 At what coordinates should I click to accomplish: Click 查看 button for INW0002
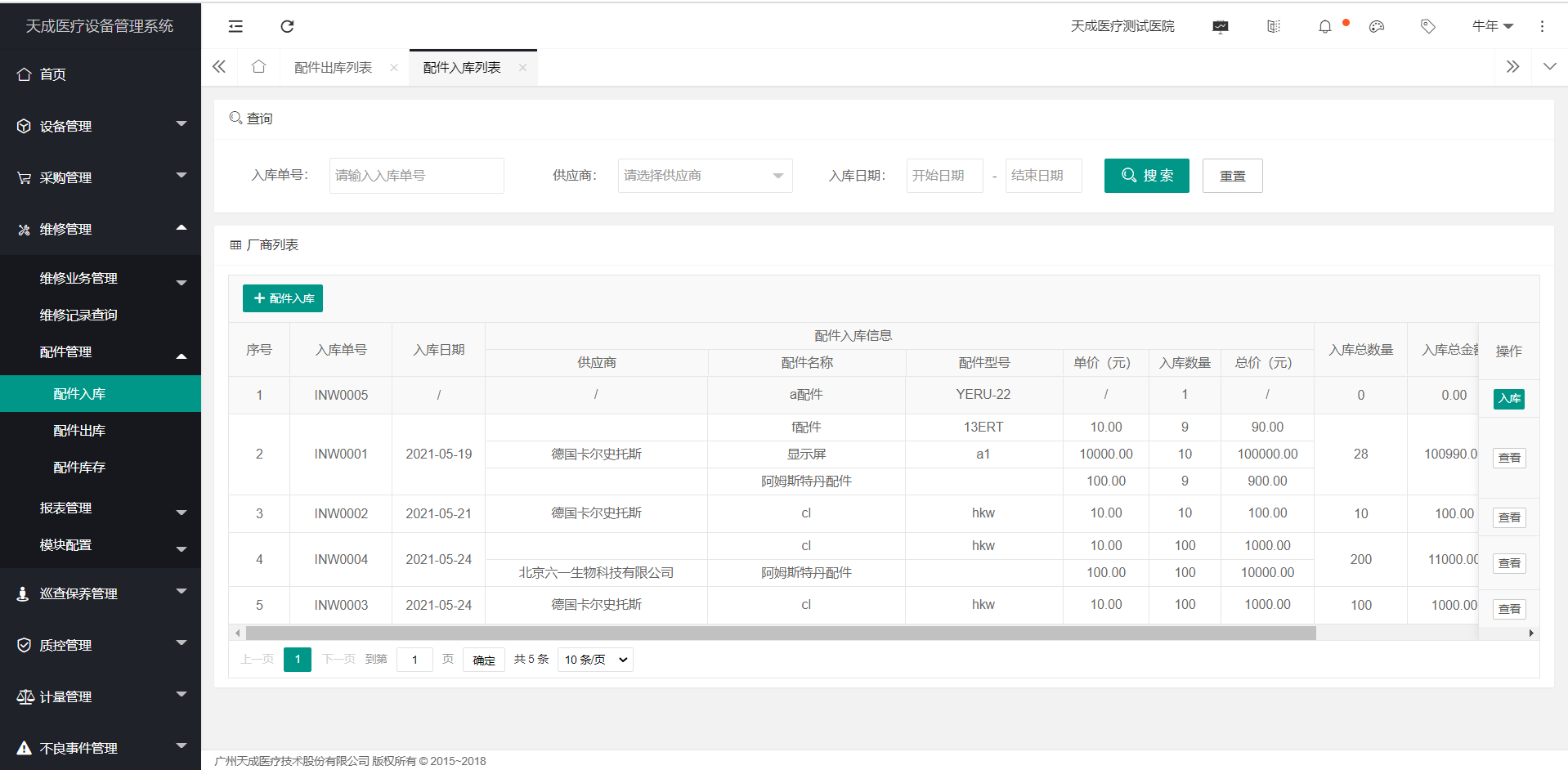coord(1509,517)
